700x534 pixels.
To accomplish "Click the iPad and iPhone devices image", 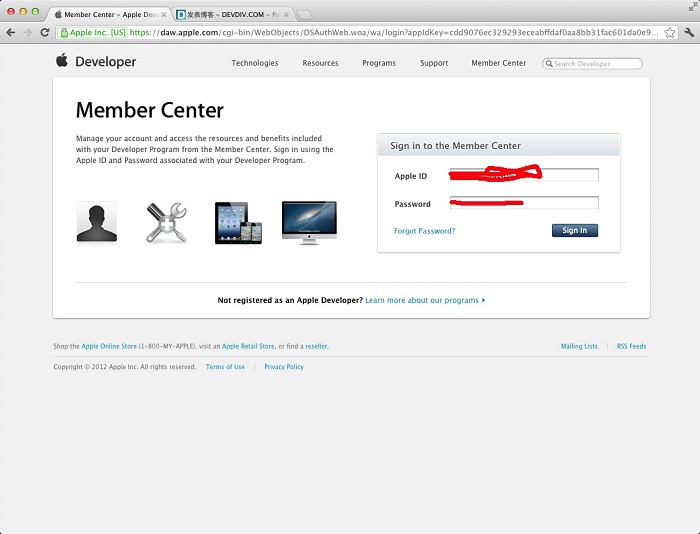I will coord(238,223).
